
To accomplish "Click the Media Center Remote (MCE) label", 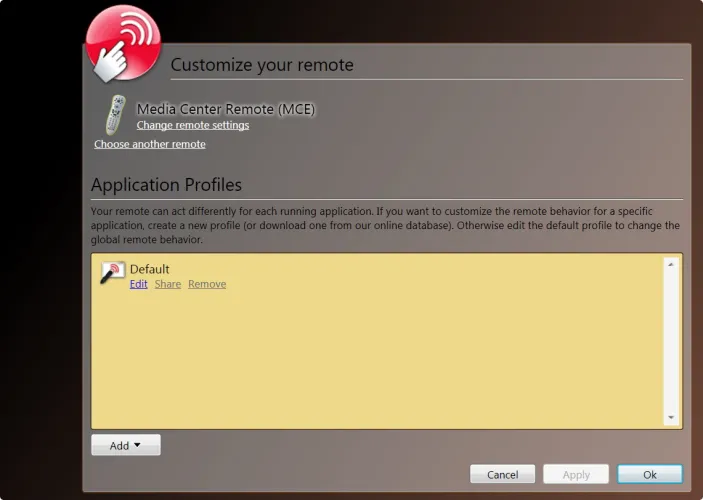I will click(226, 109).
